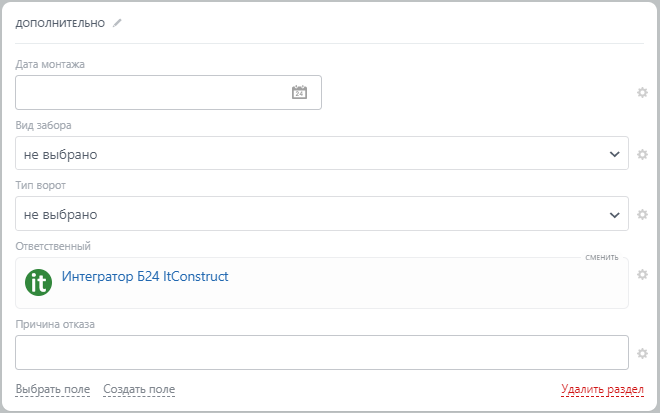Click the gear icon for Ответственный field
This screenshot has height=413, width=660.
click(x=643, y=274)
